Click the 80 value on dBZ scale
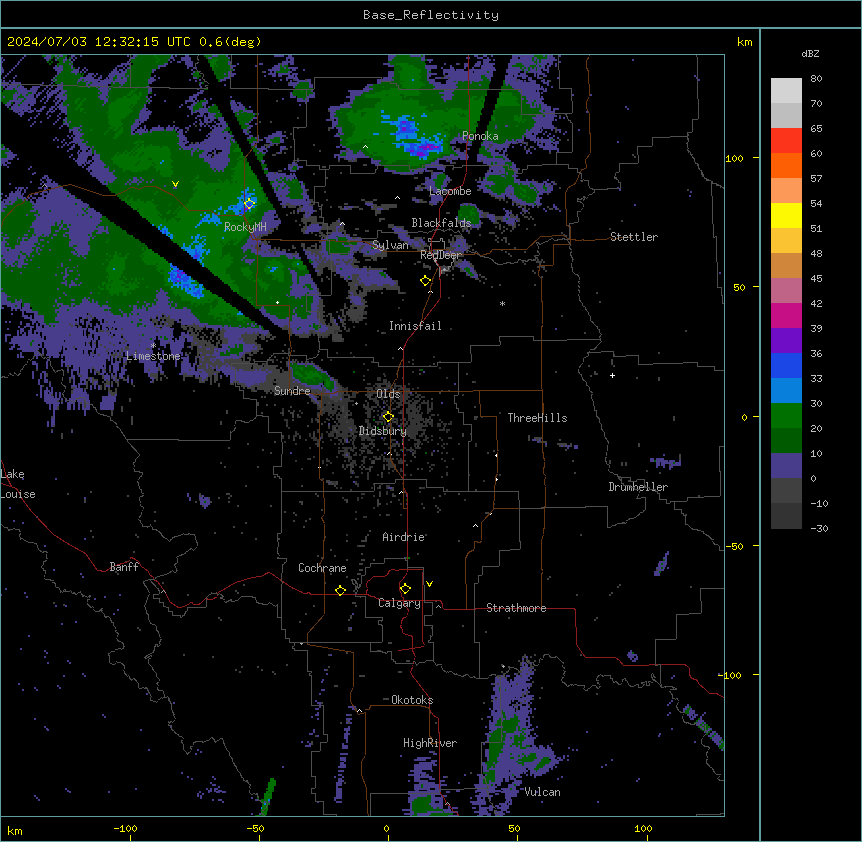 pyautogui.click(x=816, y=79)
